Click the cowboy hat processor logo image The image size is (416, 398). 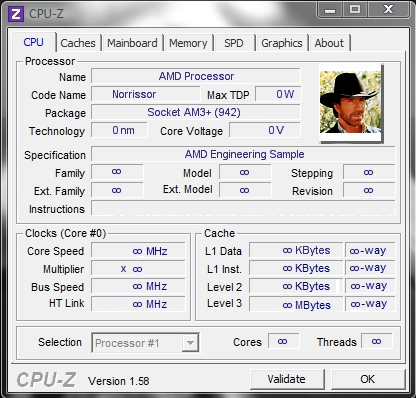[350, 102]
